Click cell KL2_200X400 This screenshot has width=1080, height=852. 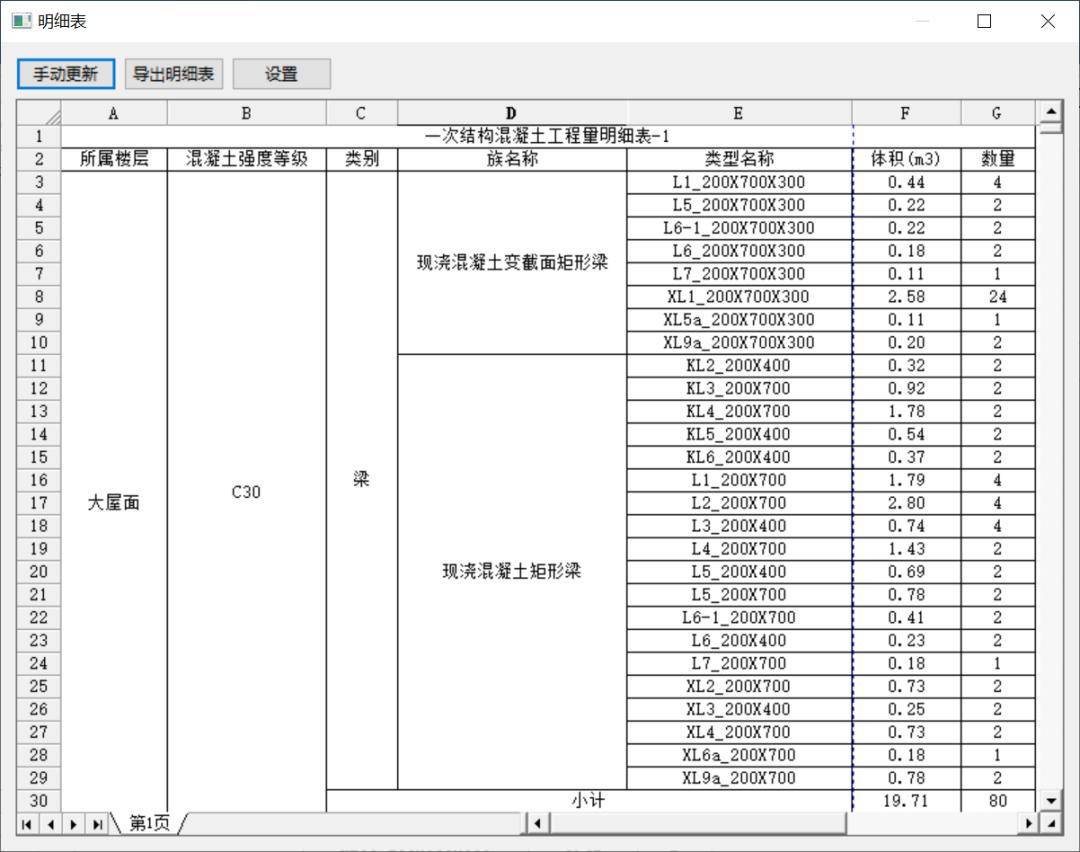pos(739,366)
